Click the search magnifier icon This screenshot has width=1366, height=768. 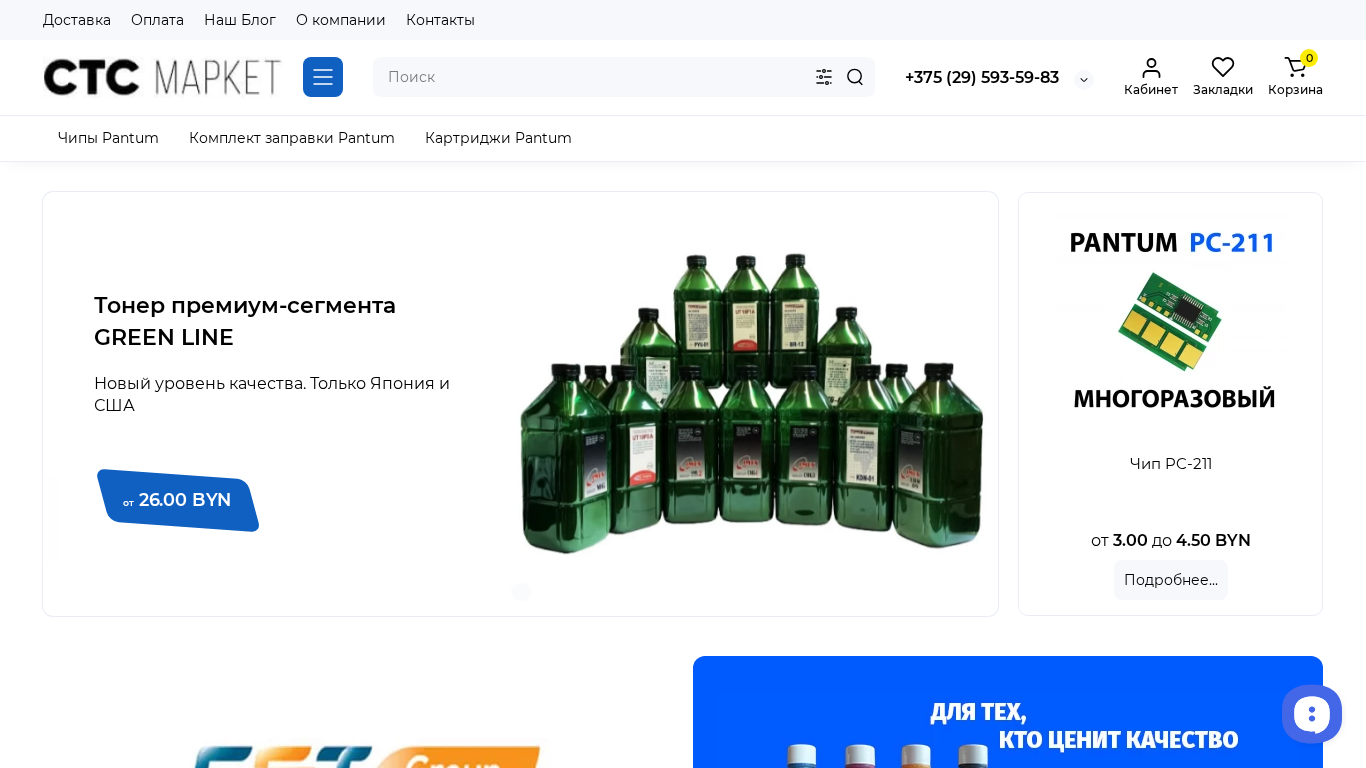pos(855,77)
